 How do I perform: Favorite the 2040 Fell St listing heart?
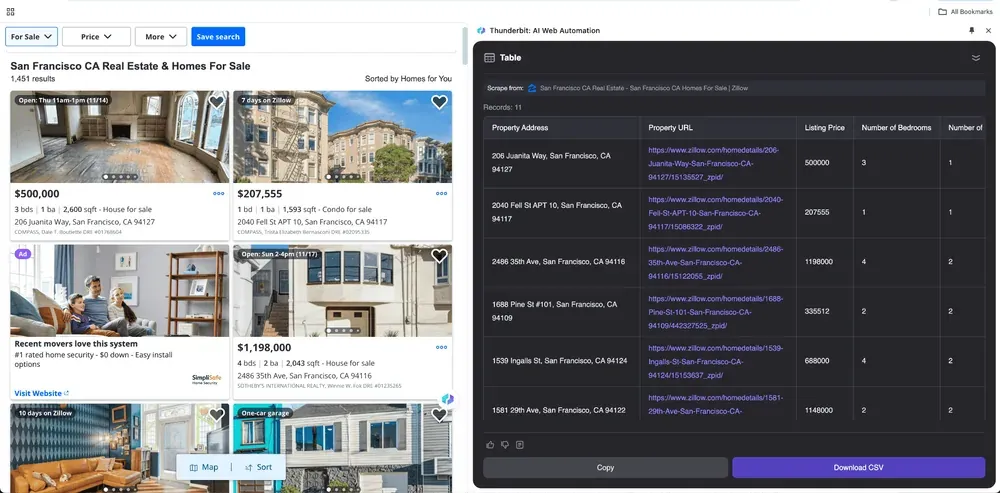439,102
